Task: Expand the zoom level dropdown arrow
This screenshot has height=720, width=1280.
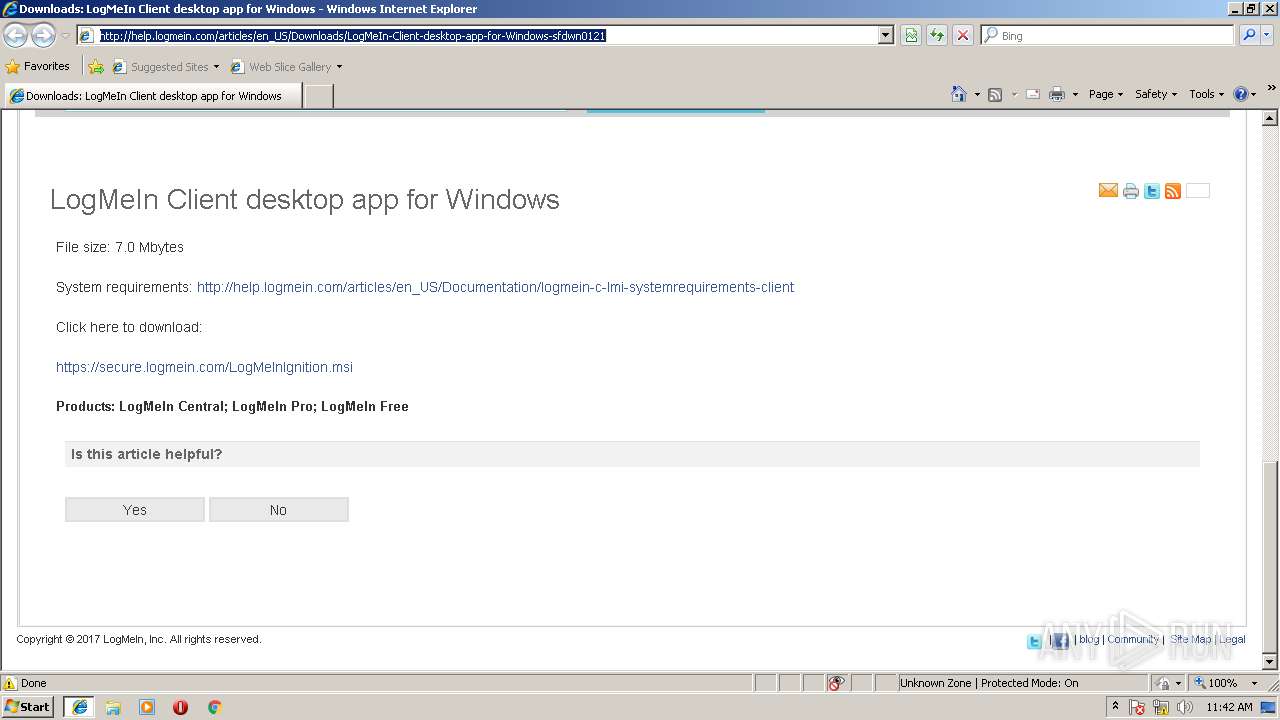Action: [1254, 683]
